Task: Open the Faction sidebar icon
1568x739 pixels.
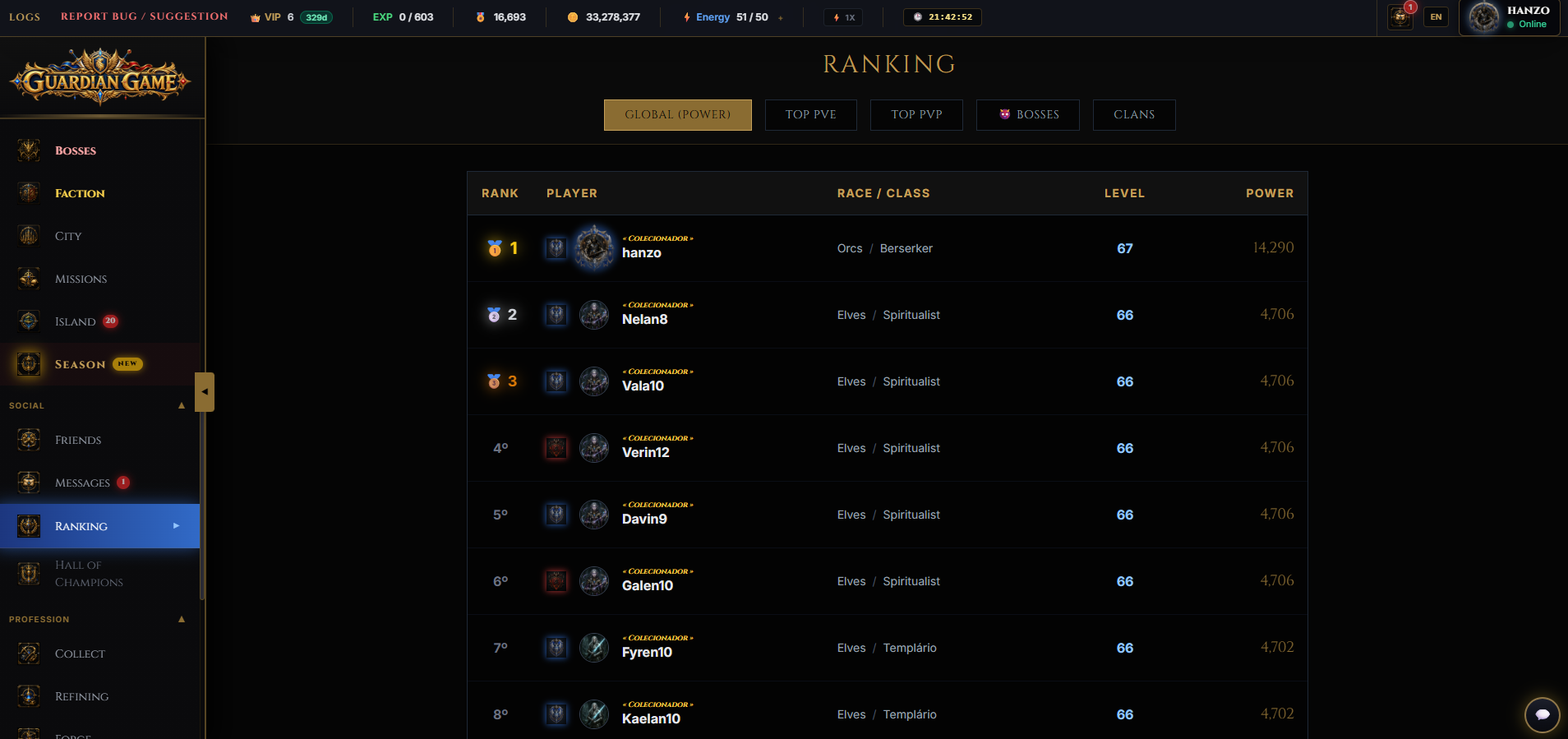Action: click(29, 193)
